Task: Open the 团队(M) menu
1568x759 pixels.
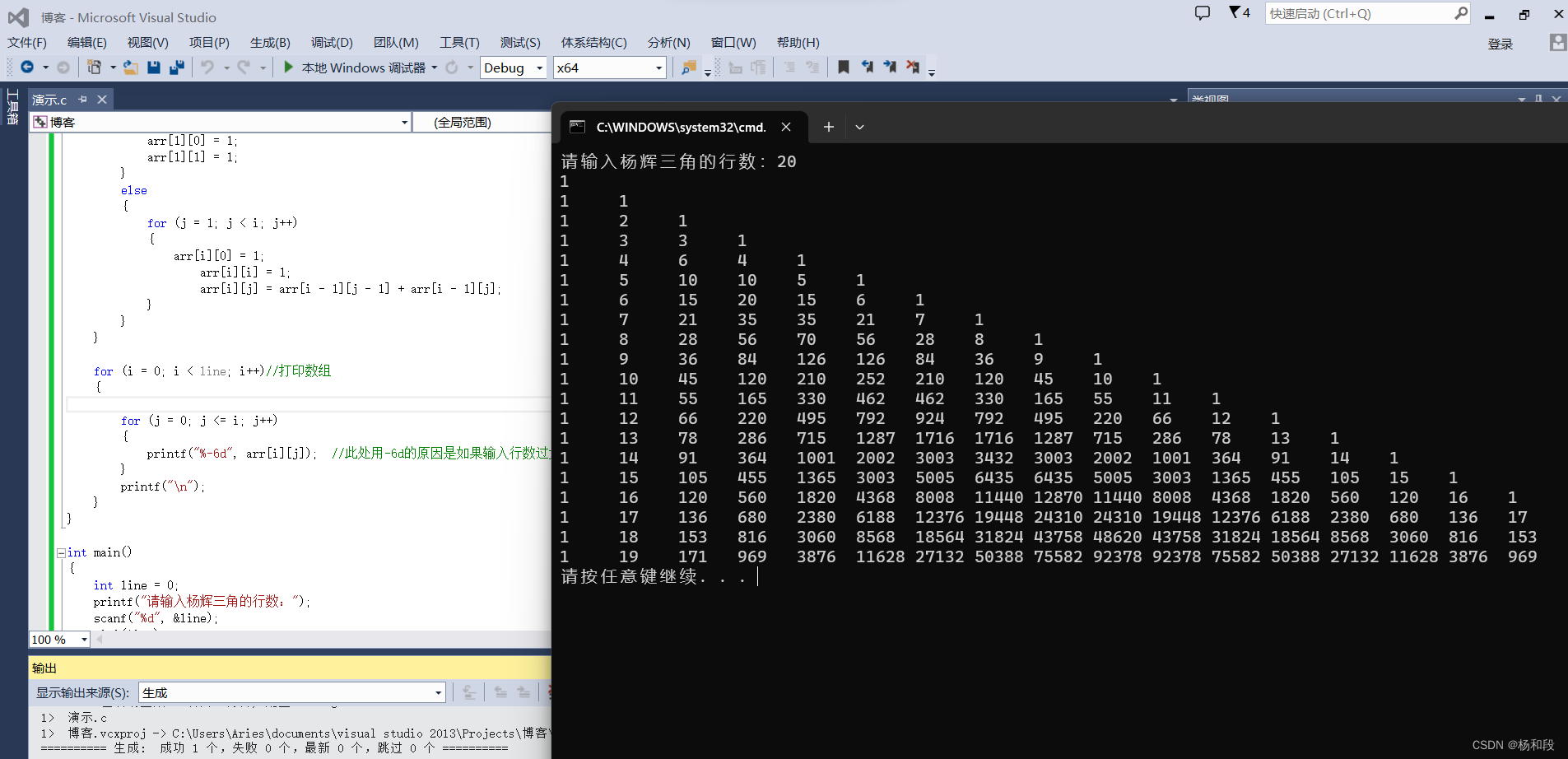Action: [x=396, y=43]
